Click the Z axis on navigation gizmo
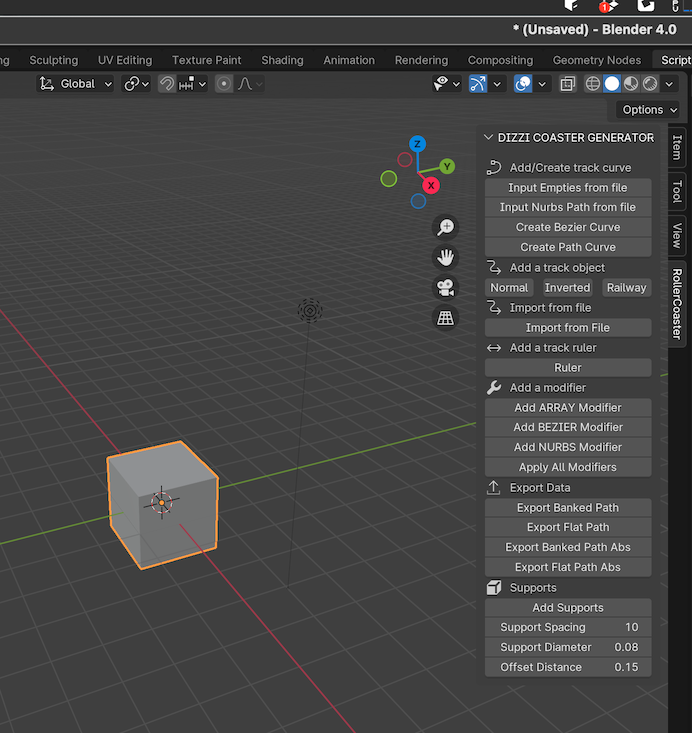Image resolution: width=692 pixels, height=733 pixels. pyautogui.click(x=417, y=144)
